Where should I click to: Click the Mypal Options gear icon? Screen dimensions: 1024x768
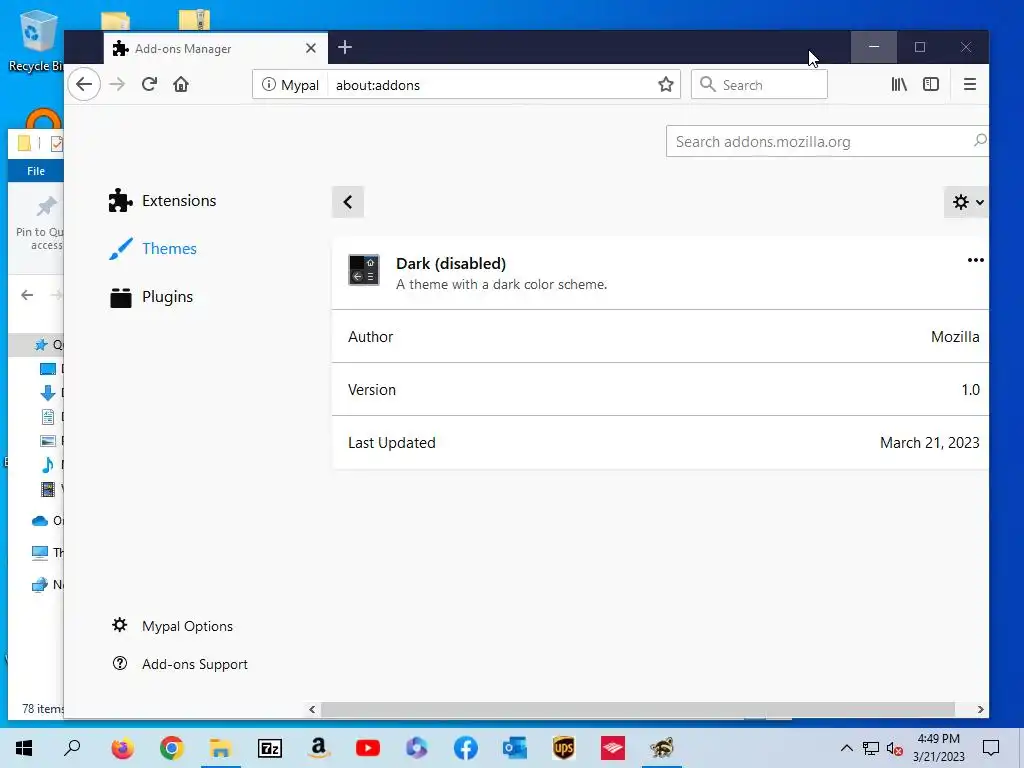coord(120,625)
